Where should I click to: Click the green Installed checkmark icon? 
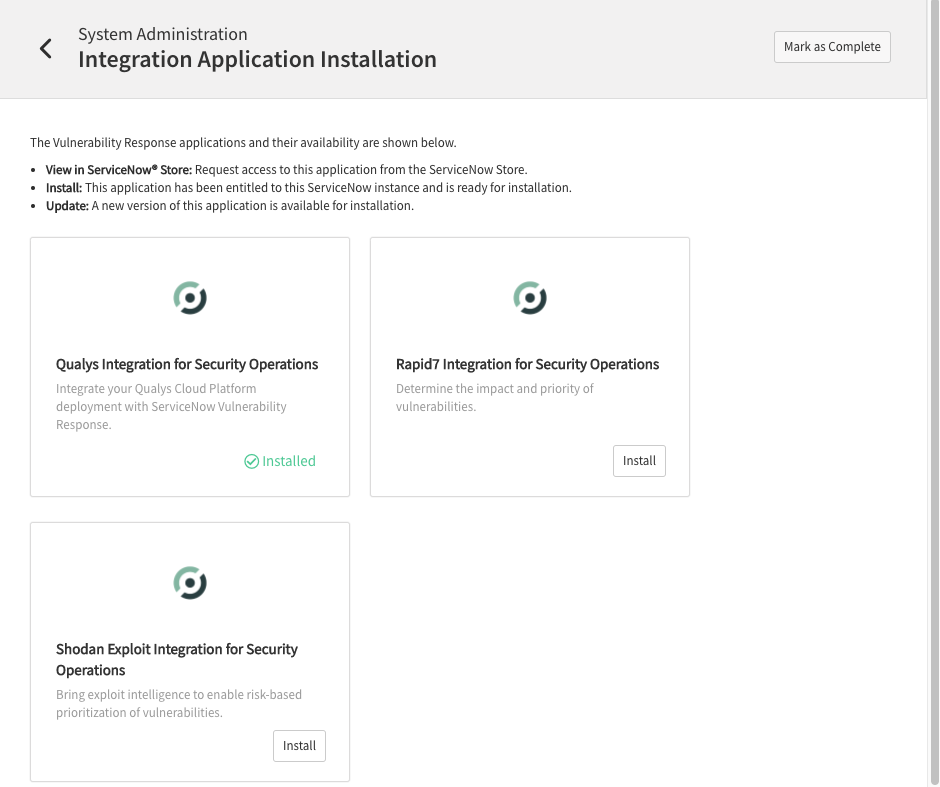pyautogui.click(x=252, y=461)
